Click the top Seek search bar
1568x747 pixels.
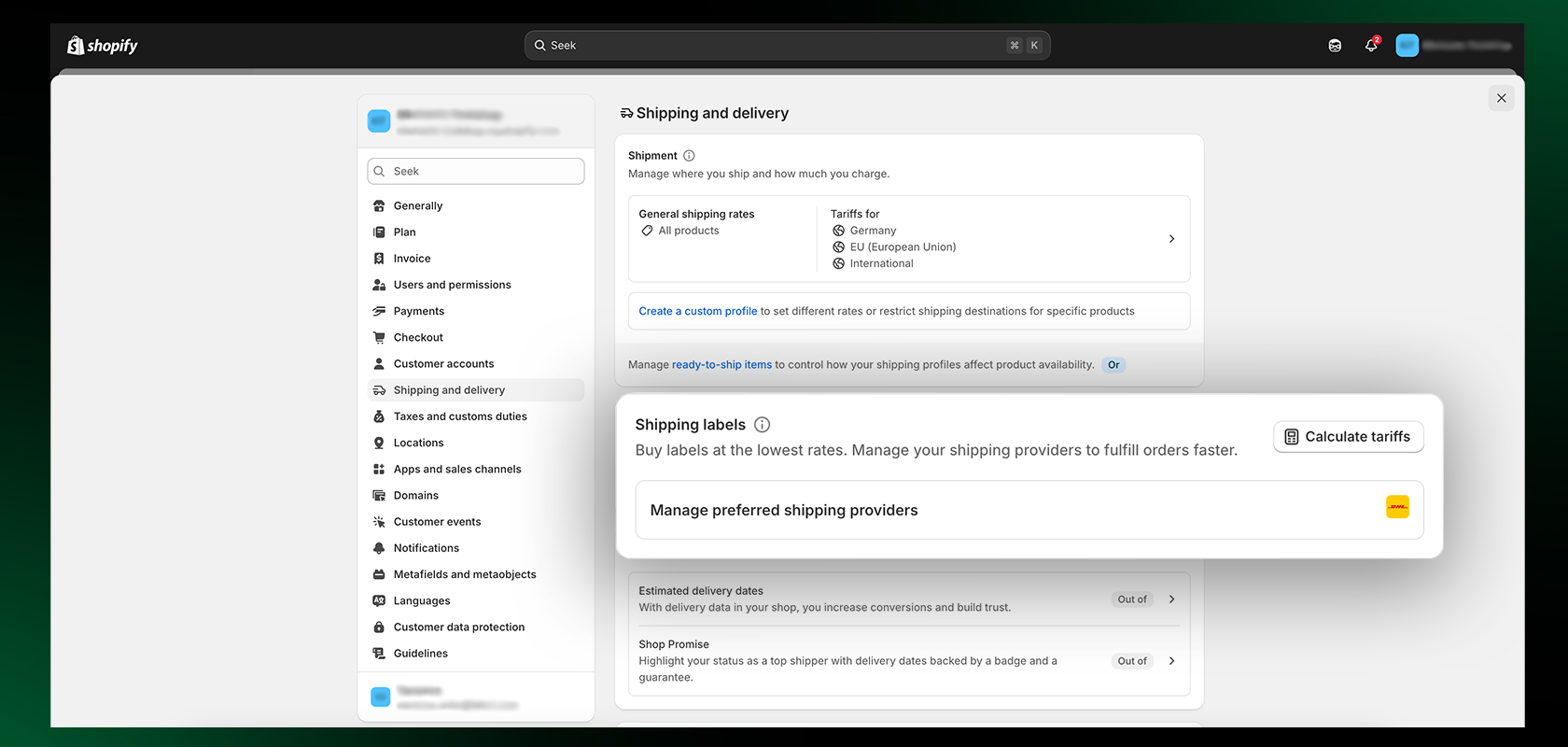pyautogui.click(x=787, y=45)
